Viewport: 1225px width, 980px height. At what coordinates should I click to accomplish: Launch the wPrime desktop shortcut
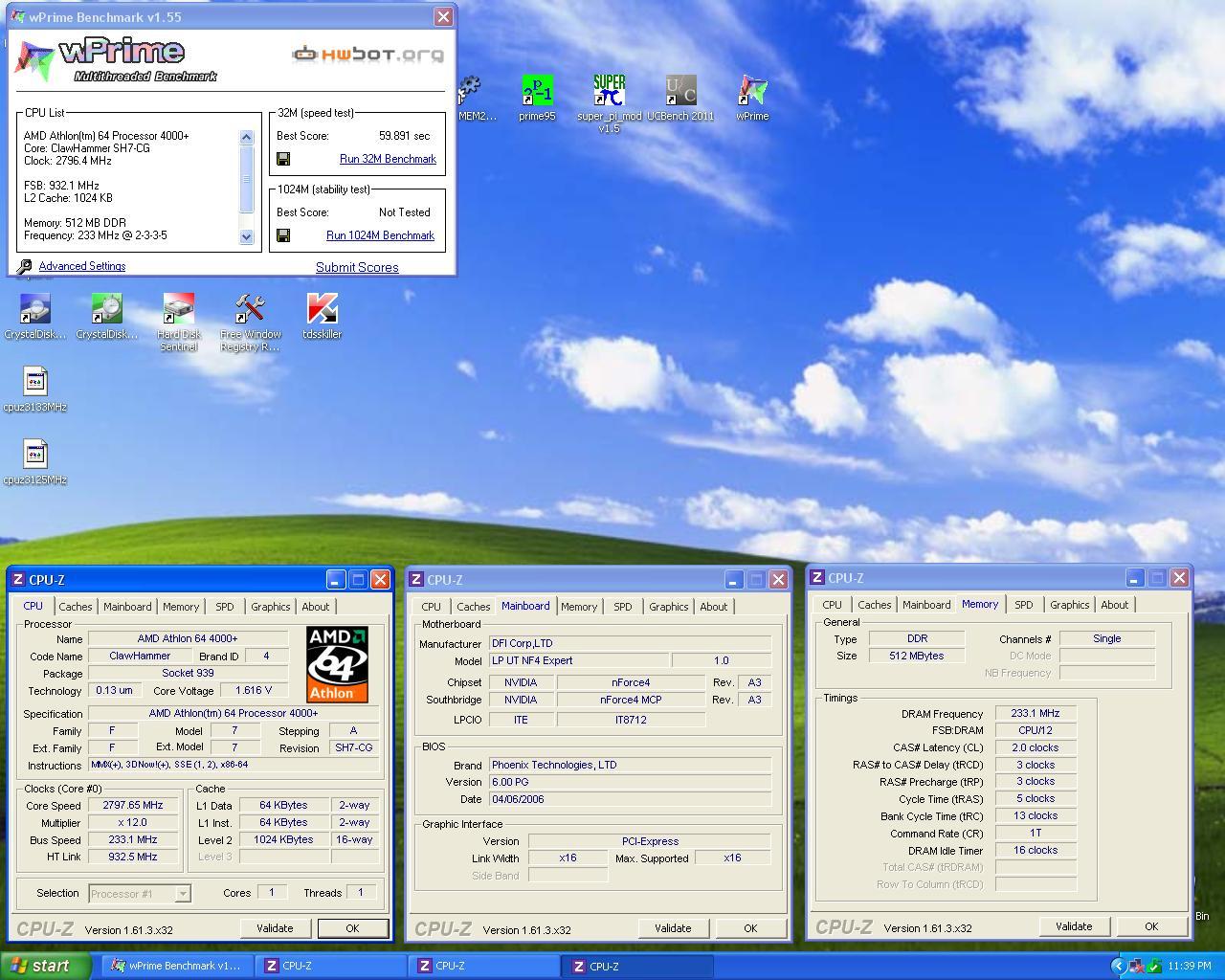pyautogui.click(x=752, y=91)
